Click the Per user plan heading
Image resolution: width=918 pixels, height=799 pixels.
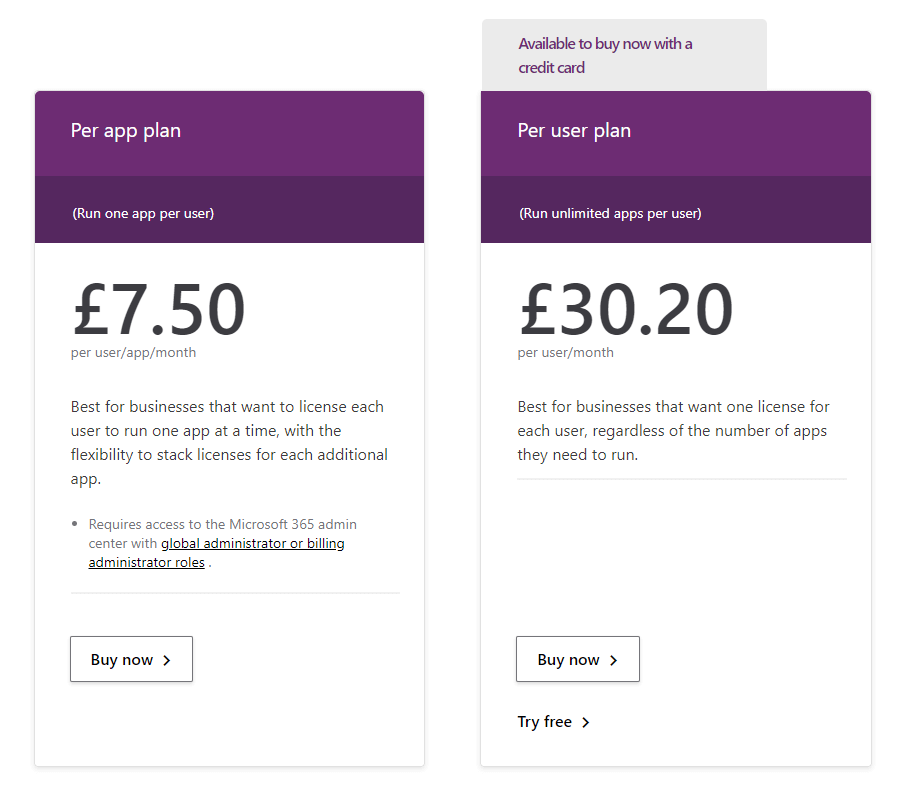[574, 130]
